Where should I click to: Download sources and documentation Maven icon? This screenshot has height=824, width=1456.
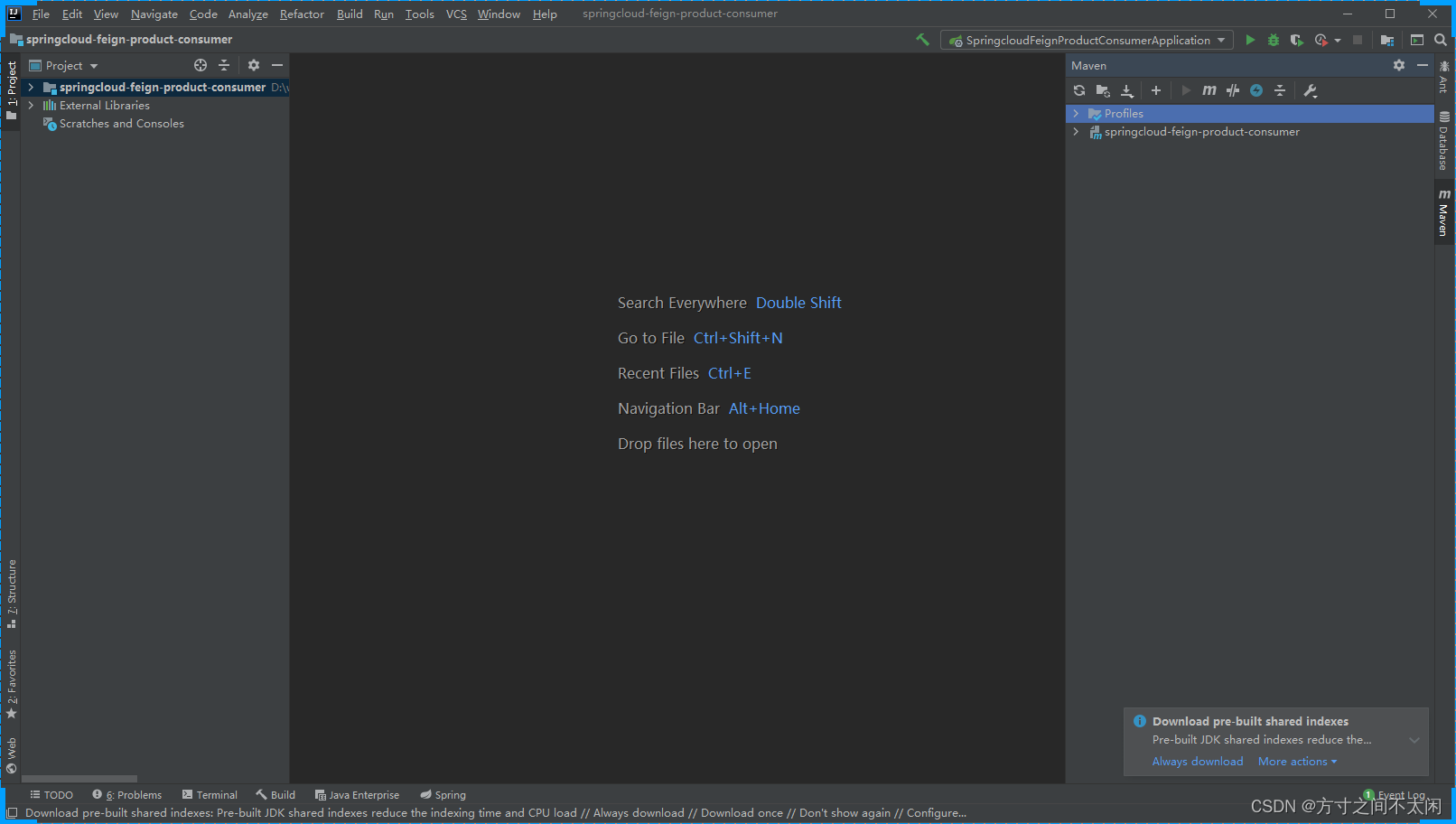point(1127,90)
